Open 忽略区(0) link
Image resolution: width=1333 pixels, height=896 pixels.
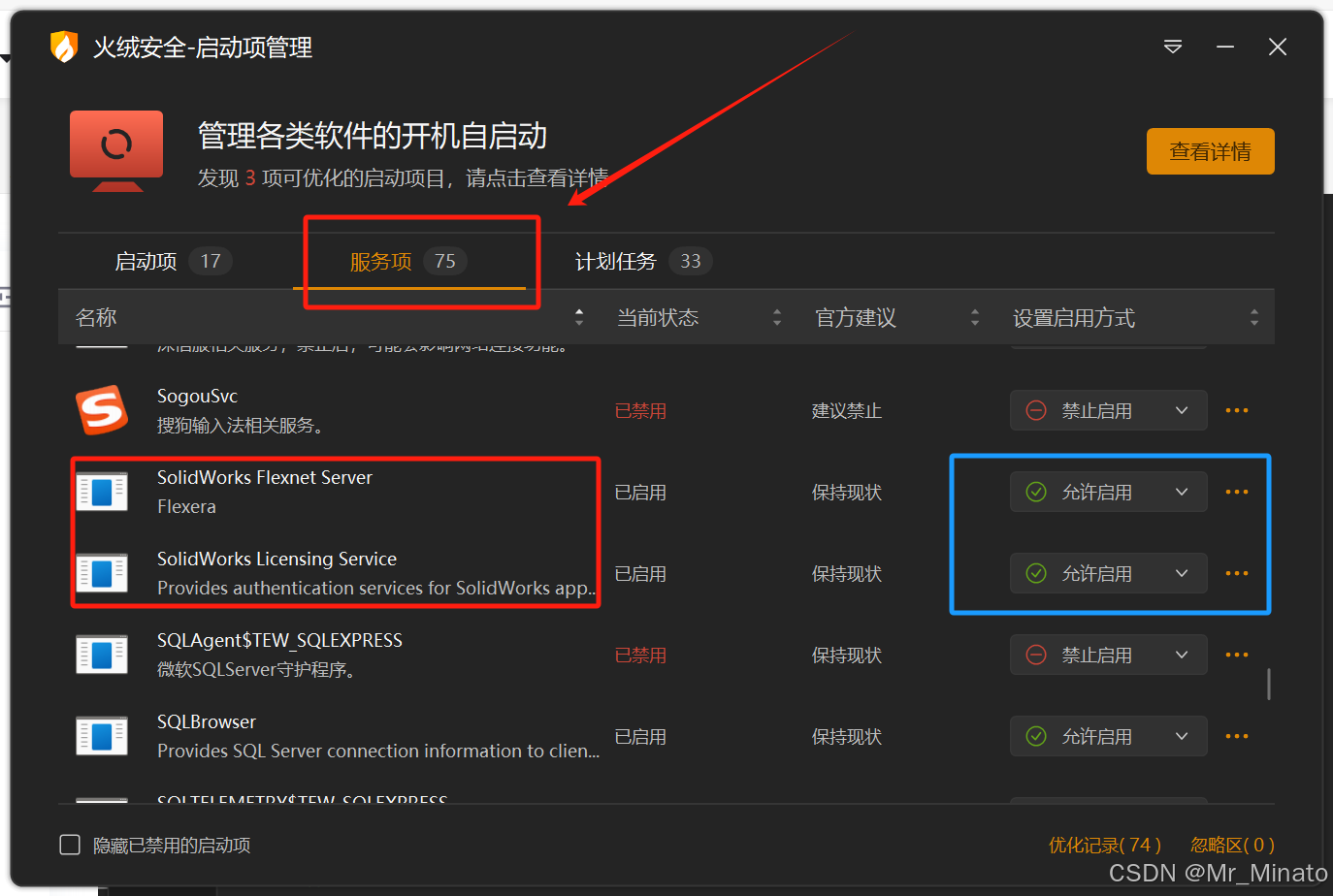pos(1232,845)
